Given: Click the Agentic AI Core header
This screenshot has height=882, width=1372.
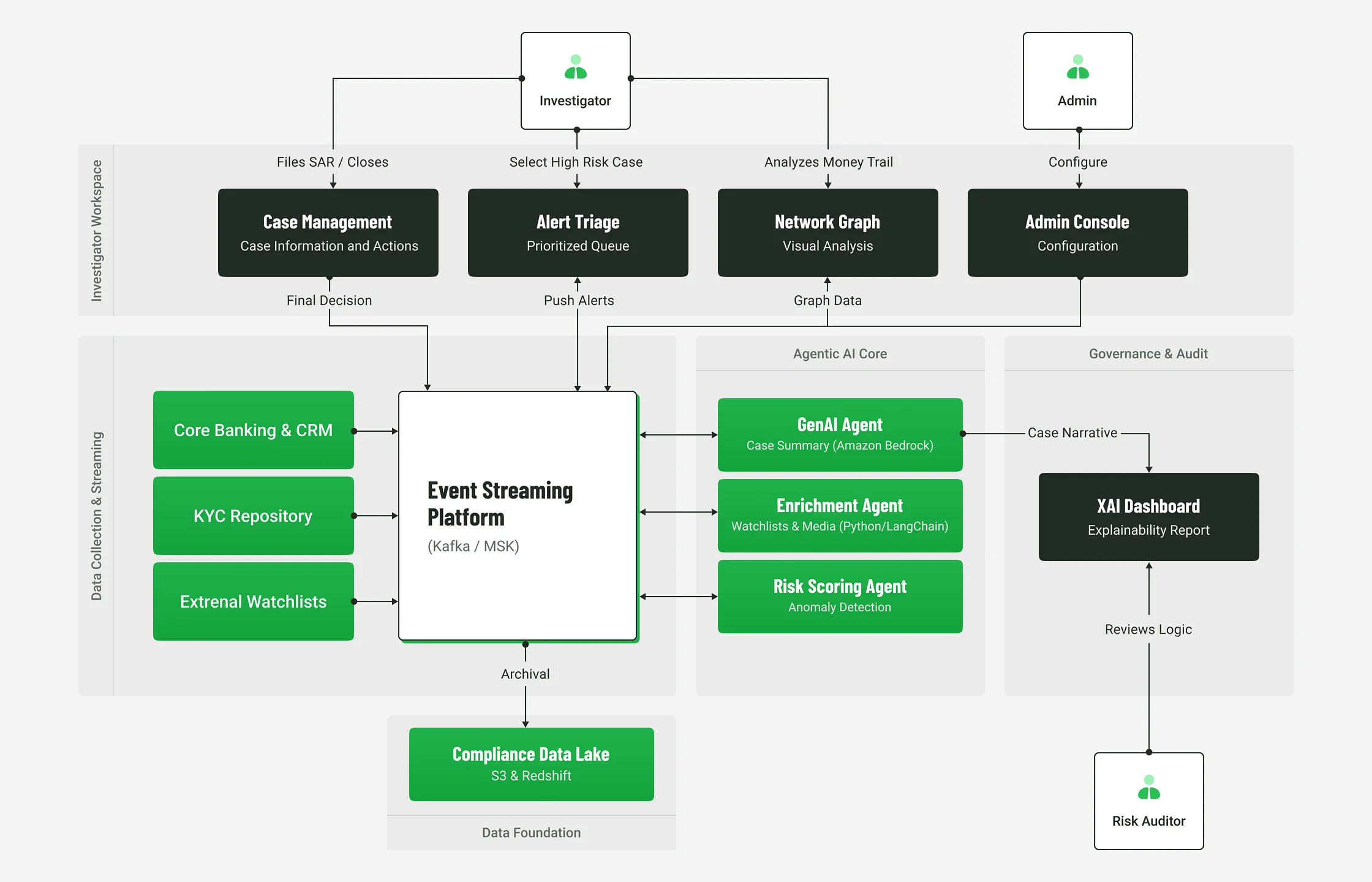Looking at the screenshot, I should (840, 353).
